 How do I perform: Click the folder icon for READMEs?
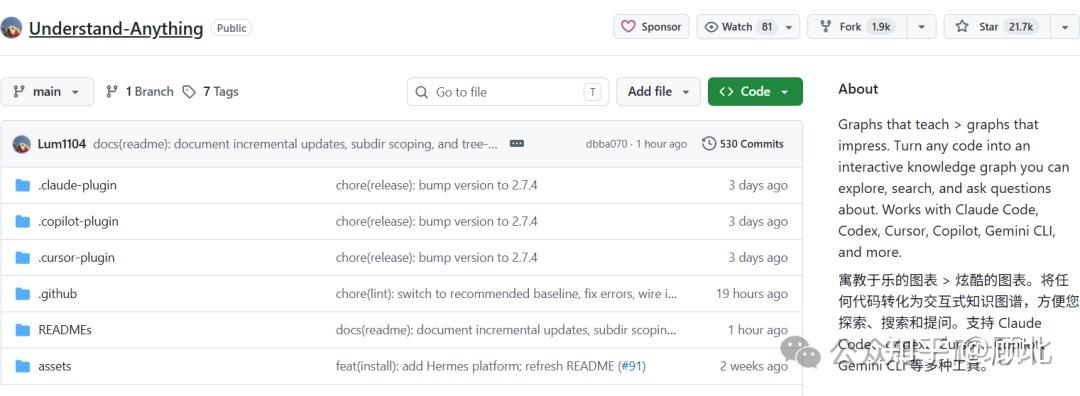click(x=23, y=330)
